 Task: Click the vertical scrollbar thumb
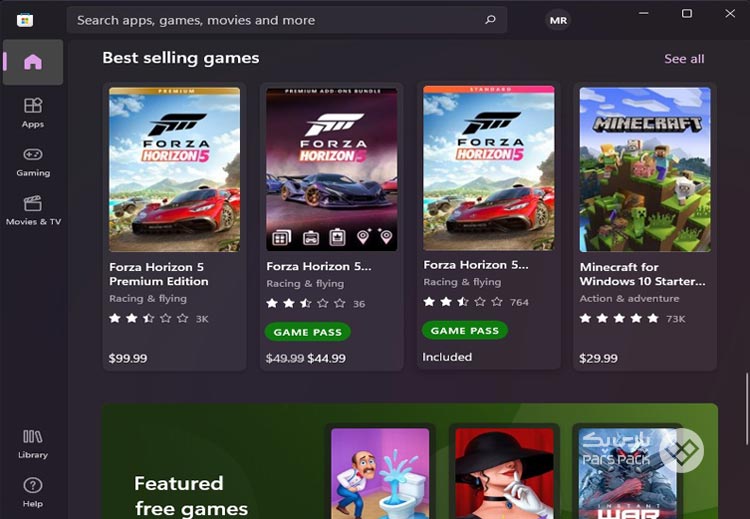748,408
